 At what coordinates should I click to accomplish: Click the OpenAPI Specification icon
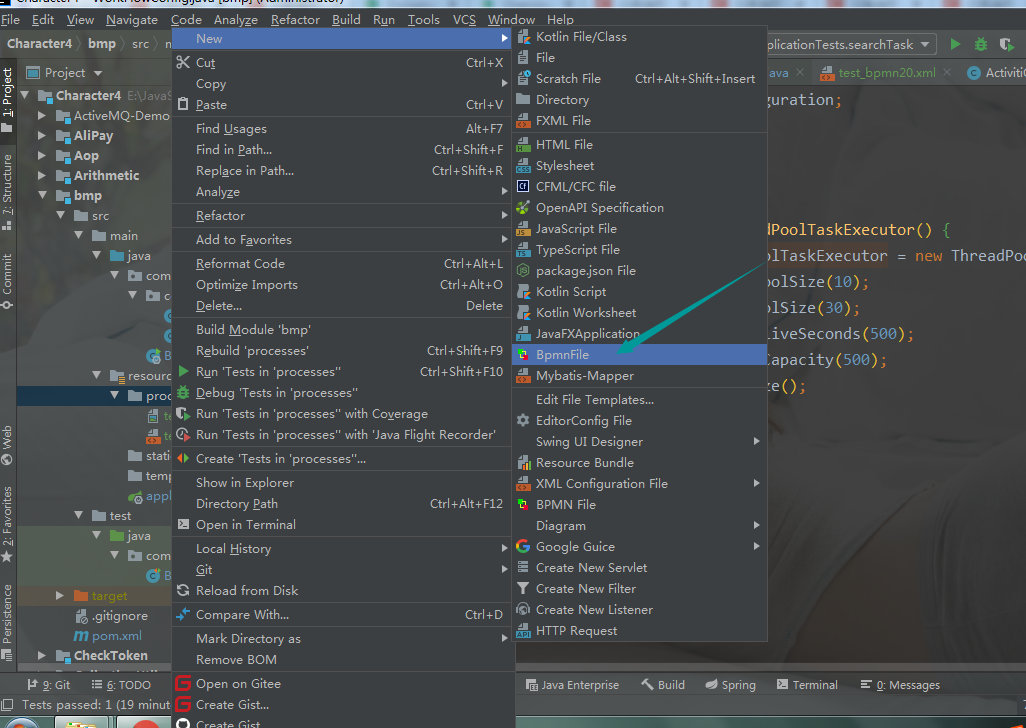[x=523, y=207]
